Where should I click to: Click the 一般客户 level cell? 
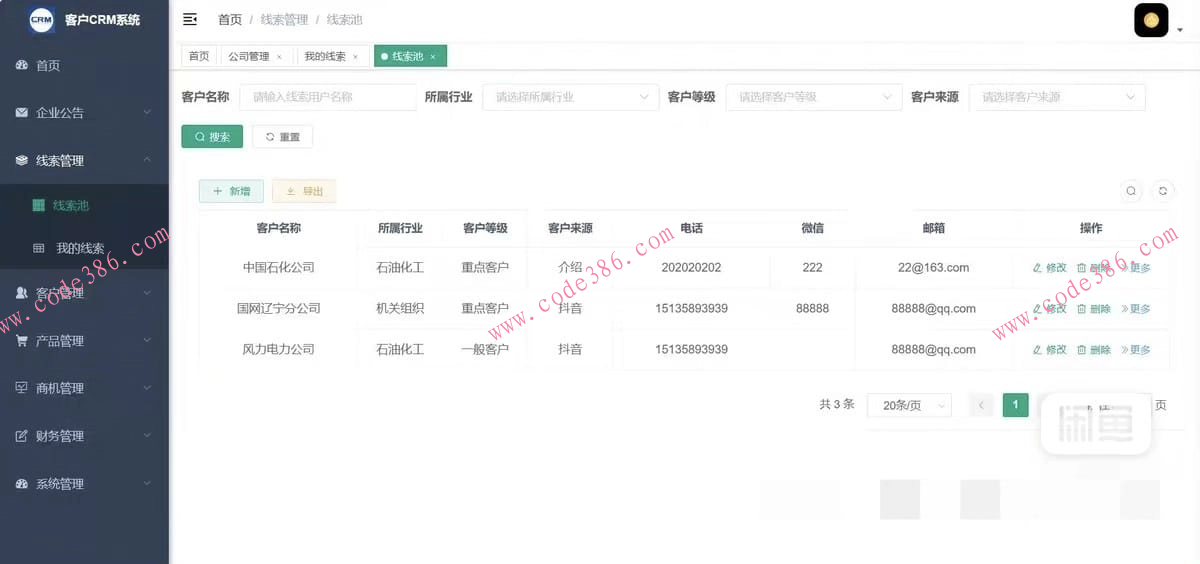pos(485,350)
